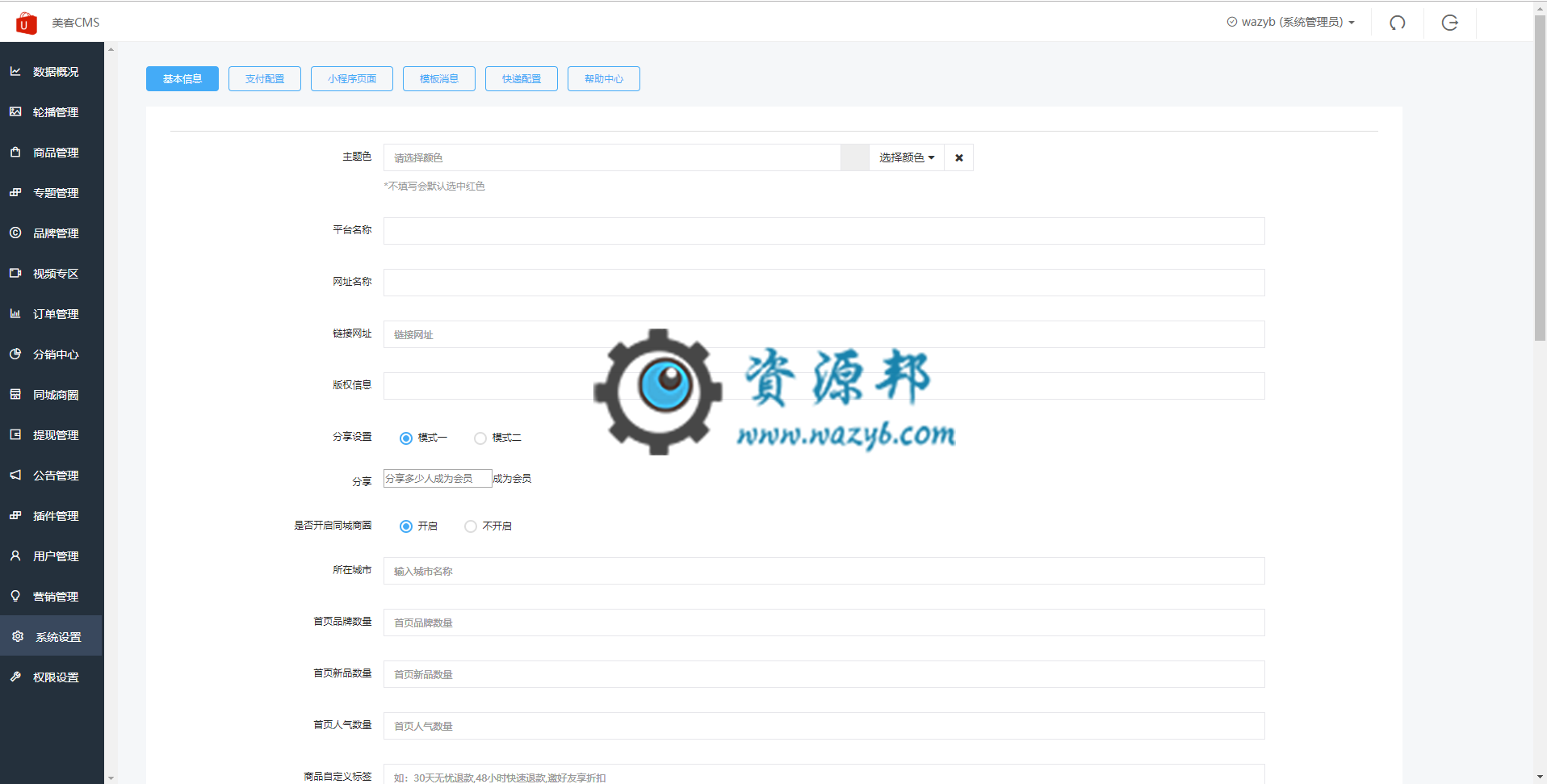Open the wazyb (系统管理员) user dropdown
The image size is (1547, 784).
pyautogui.click(x=1292, y=22)
